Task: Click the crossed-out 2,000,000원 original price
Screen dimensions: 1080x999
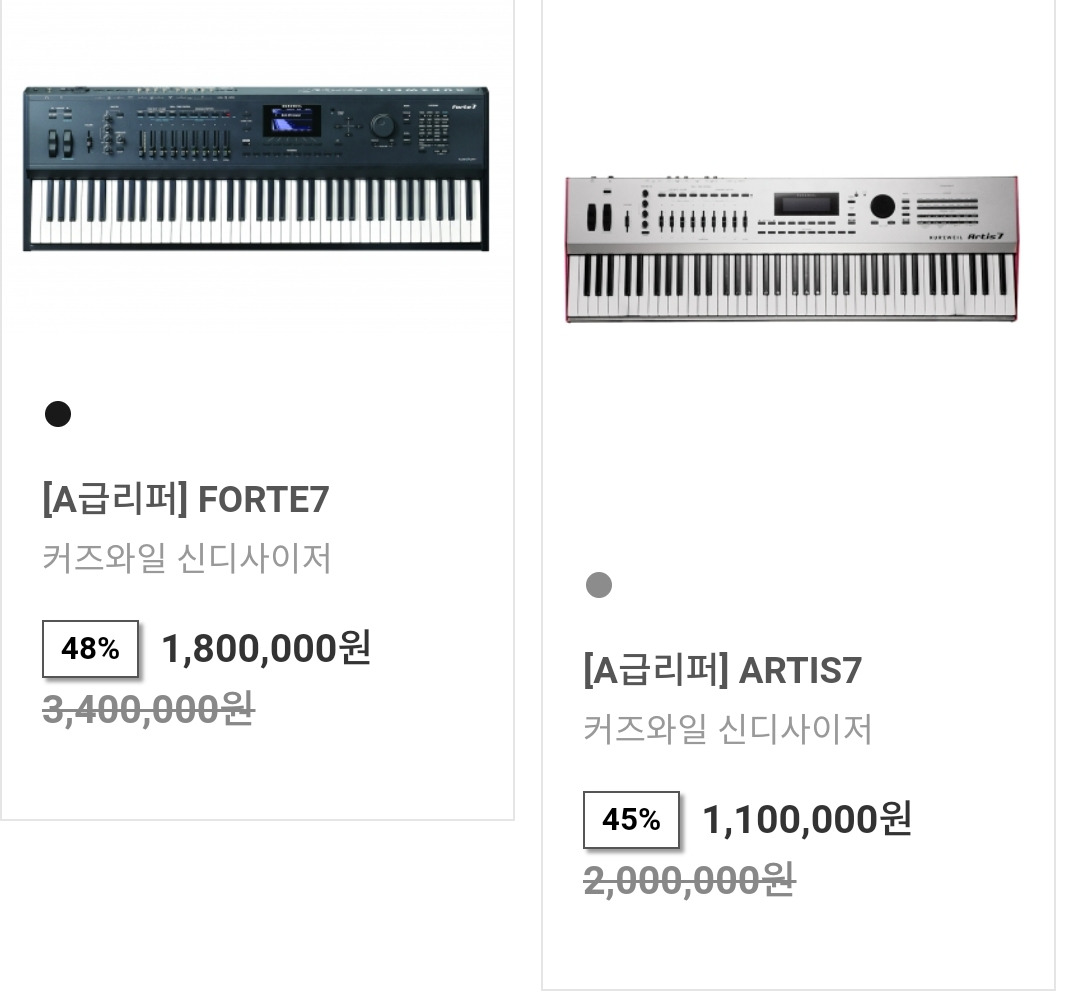Action: (x=689, y=880)
